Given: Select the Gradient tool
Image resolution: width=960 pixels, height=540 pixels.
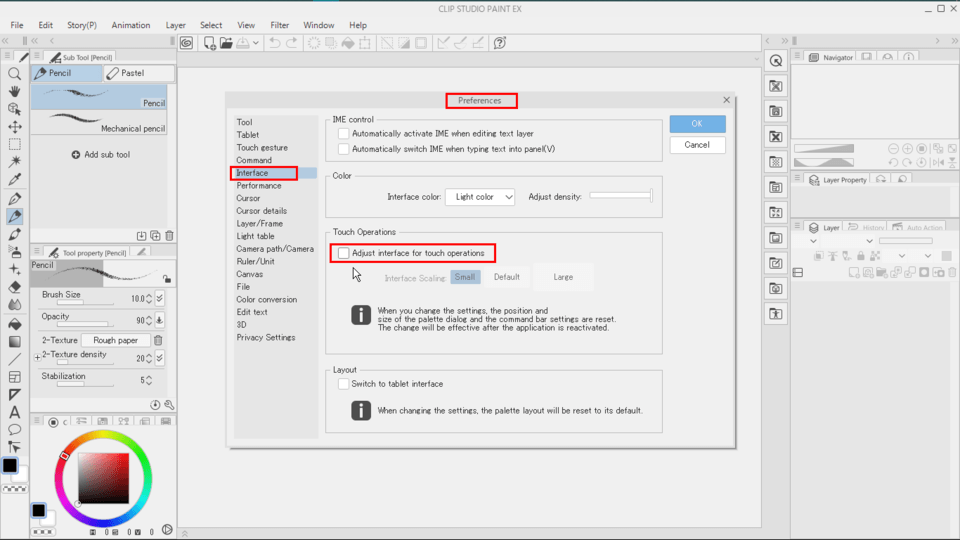Looking at the screenshot, I should coord(14,342).
